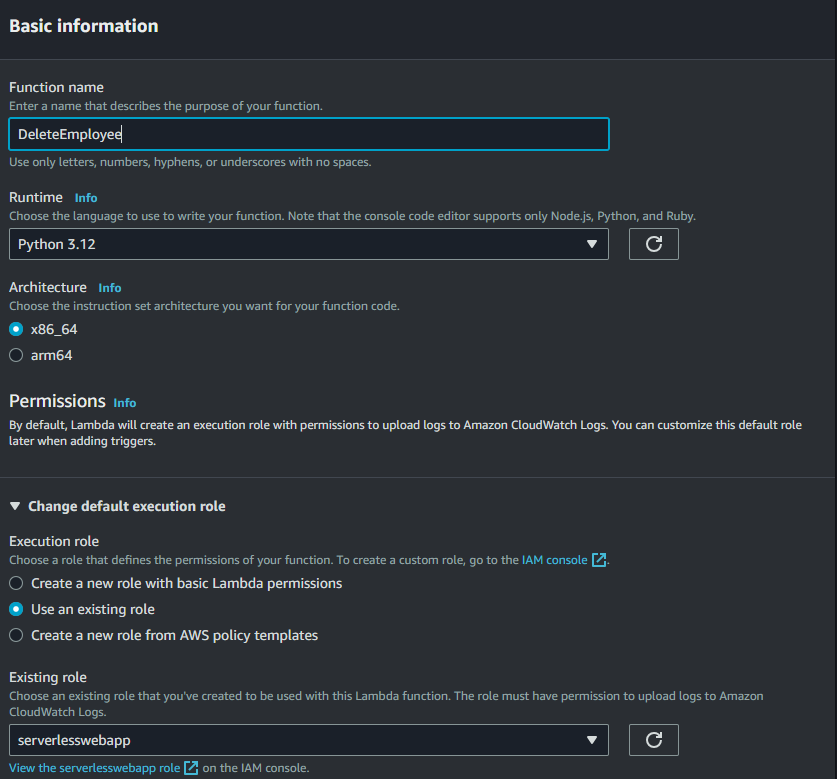
Task: Refresh the Runtime list
Action: click(653, 244)
